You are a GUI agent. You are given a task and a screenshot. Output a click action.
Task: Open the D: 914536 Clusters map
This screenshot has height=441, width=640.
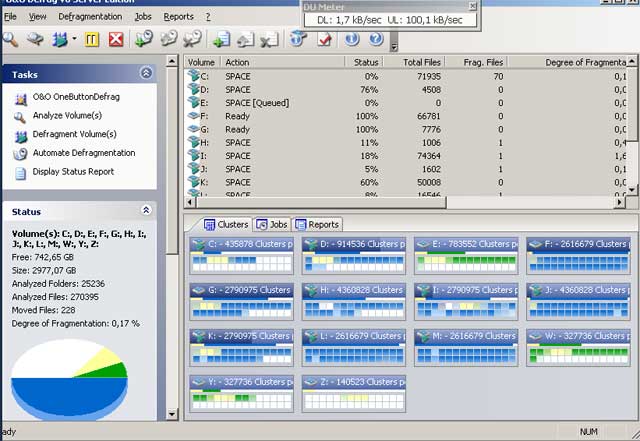tap(354, 256)
